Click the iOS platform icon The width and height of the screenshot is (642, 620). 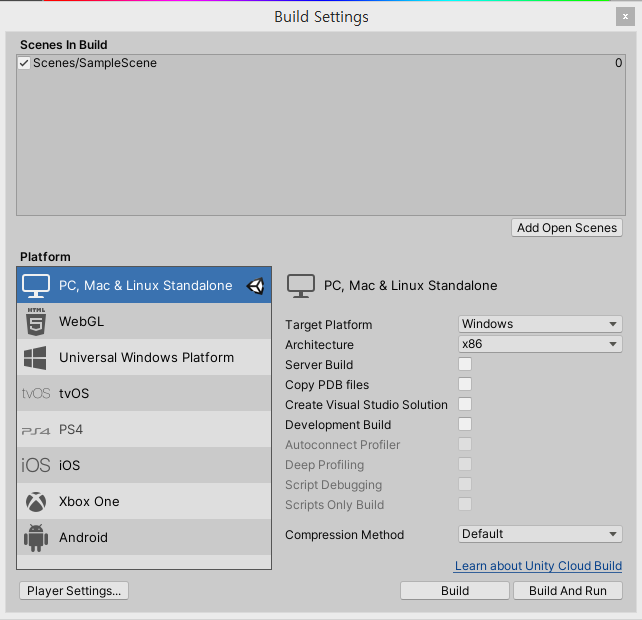click(36, 466)
